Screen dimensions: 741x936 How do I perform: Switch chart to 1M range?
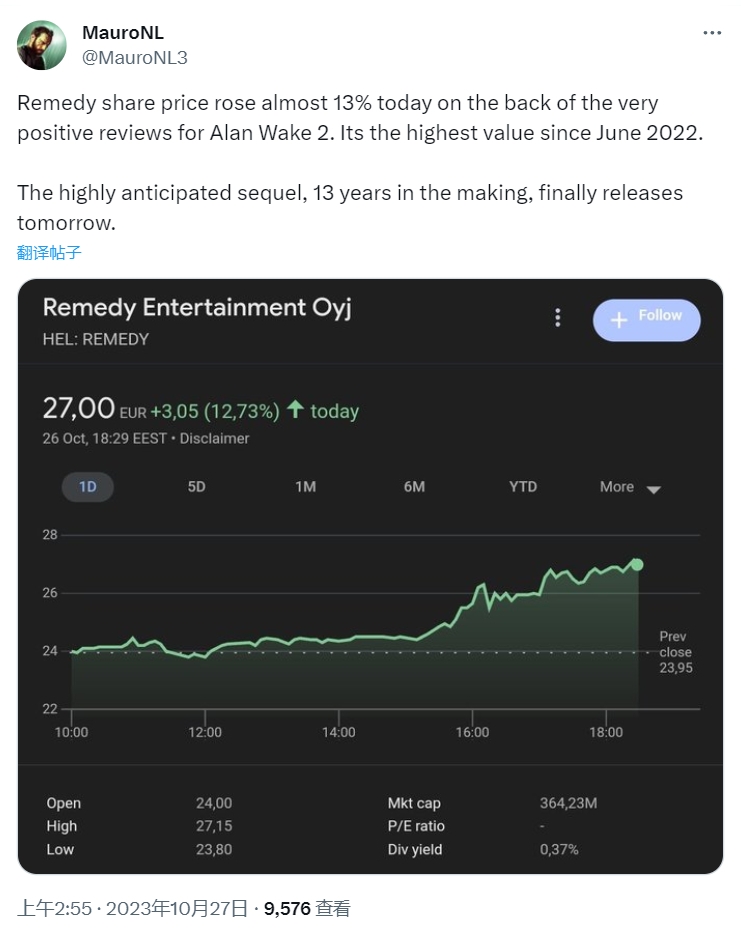point(305,487)
